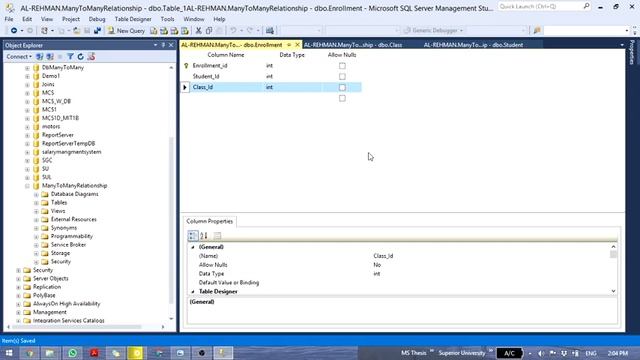
Task: Click the Quick Launch search field
Action: (x=540, y=6)
